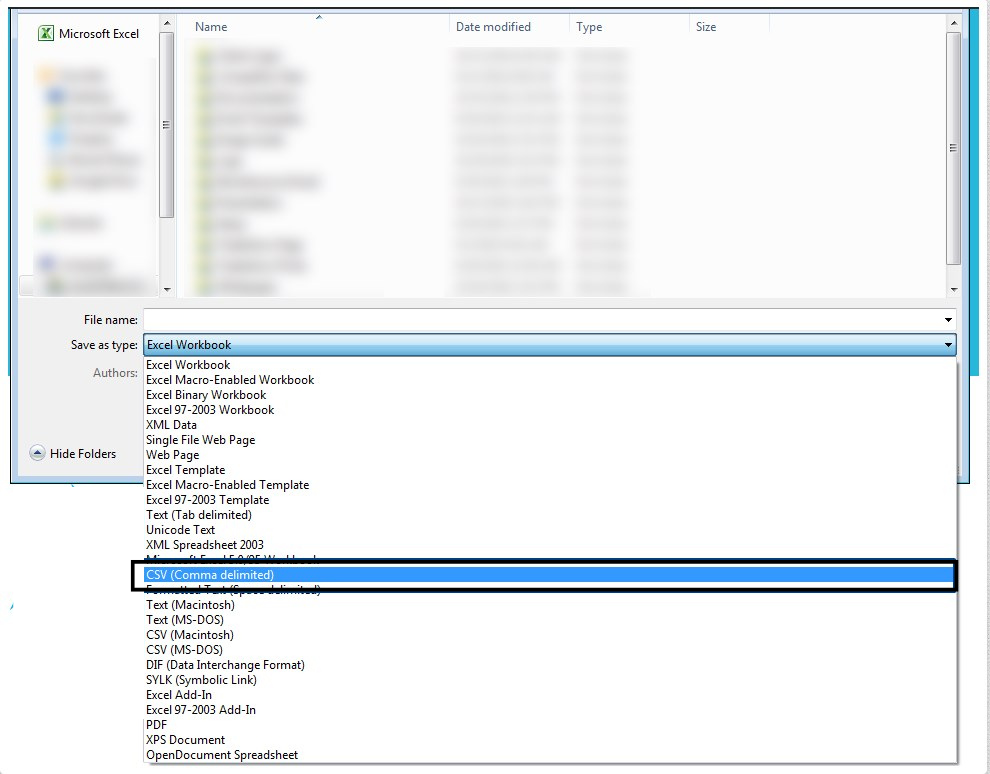Click the Hide Folders arrow icon
Viewport: 990px width, 774px height.
tap(37, 453)
